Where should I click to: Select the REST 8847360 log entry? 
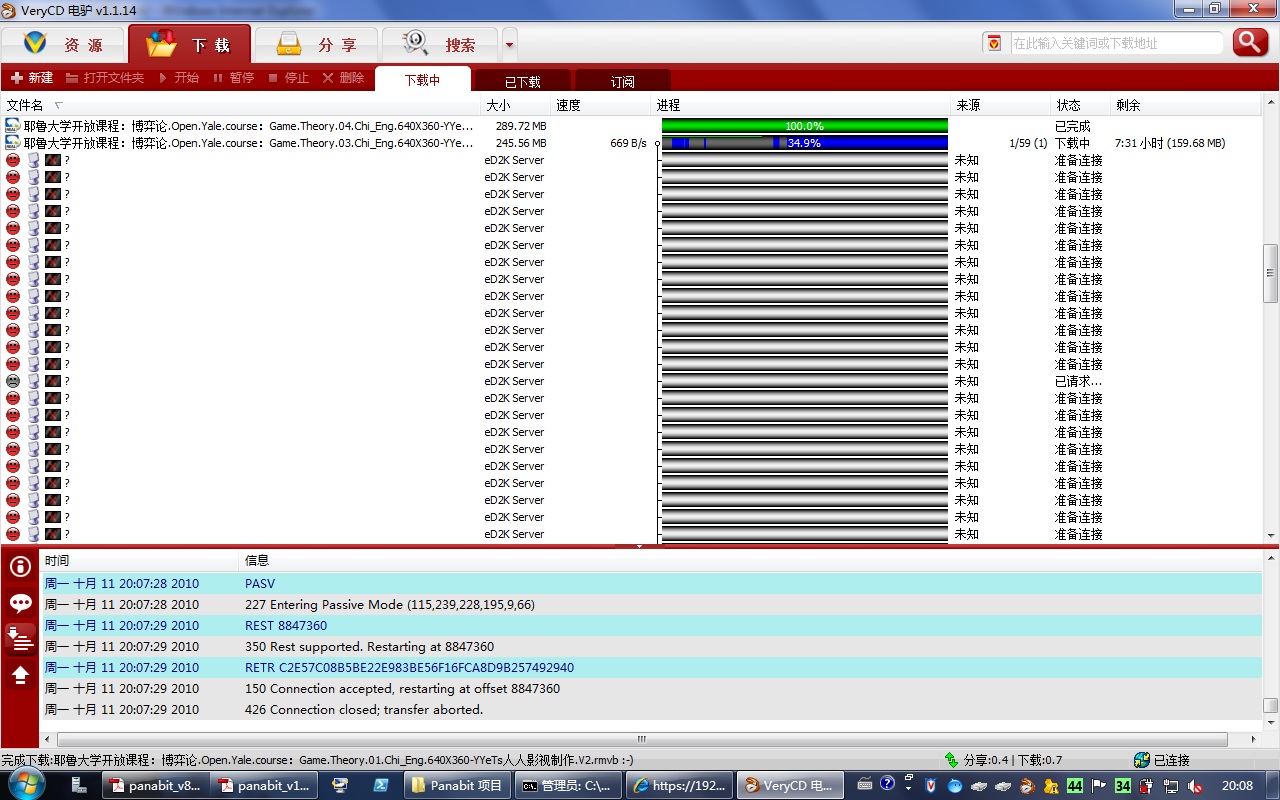click(x=651, y=625)
